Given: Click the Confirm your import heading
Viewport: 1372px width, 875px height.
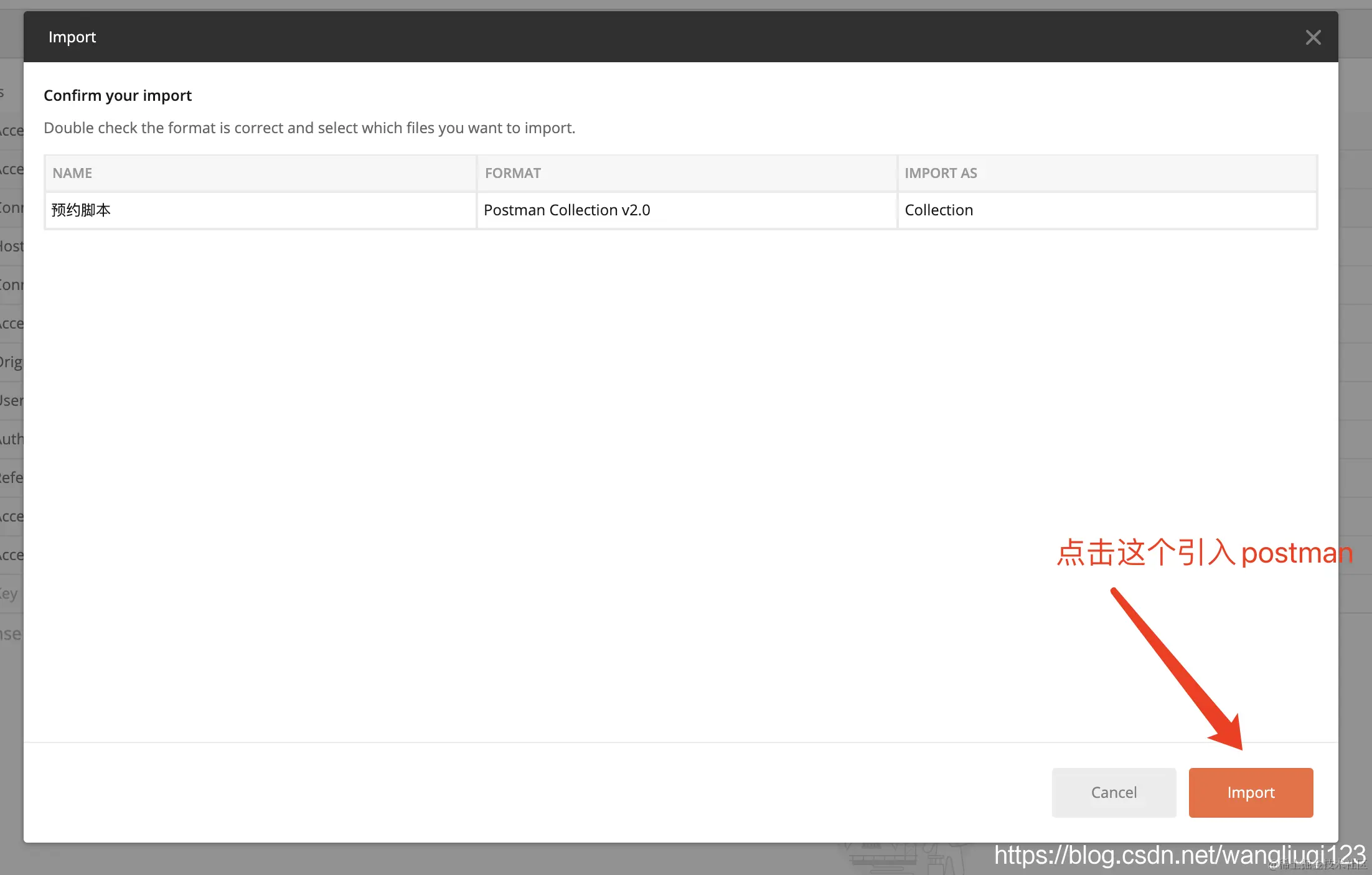Looking at the screenshot, I should click(x=118, y=95).
